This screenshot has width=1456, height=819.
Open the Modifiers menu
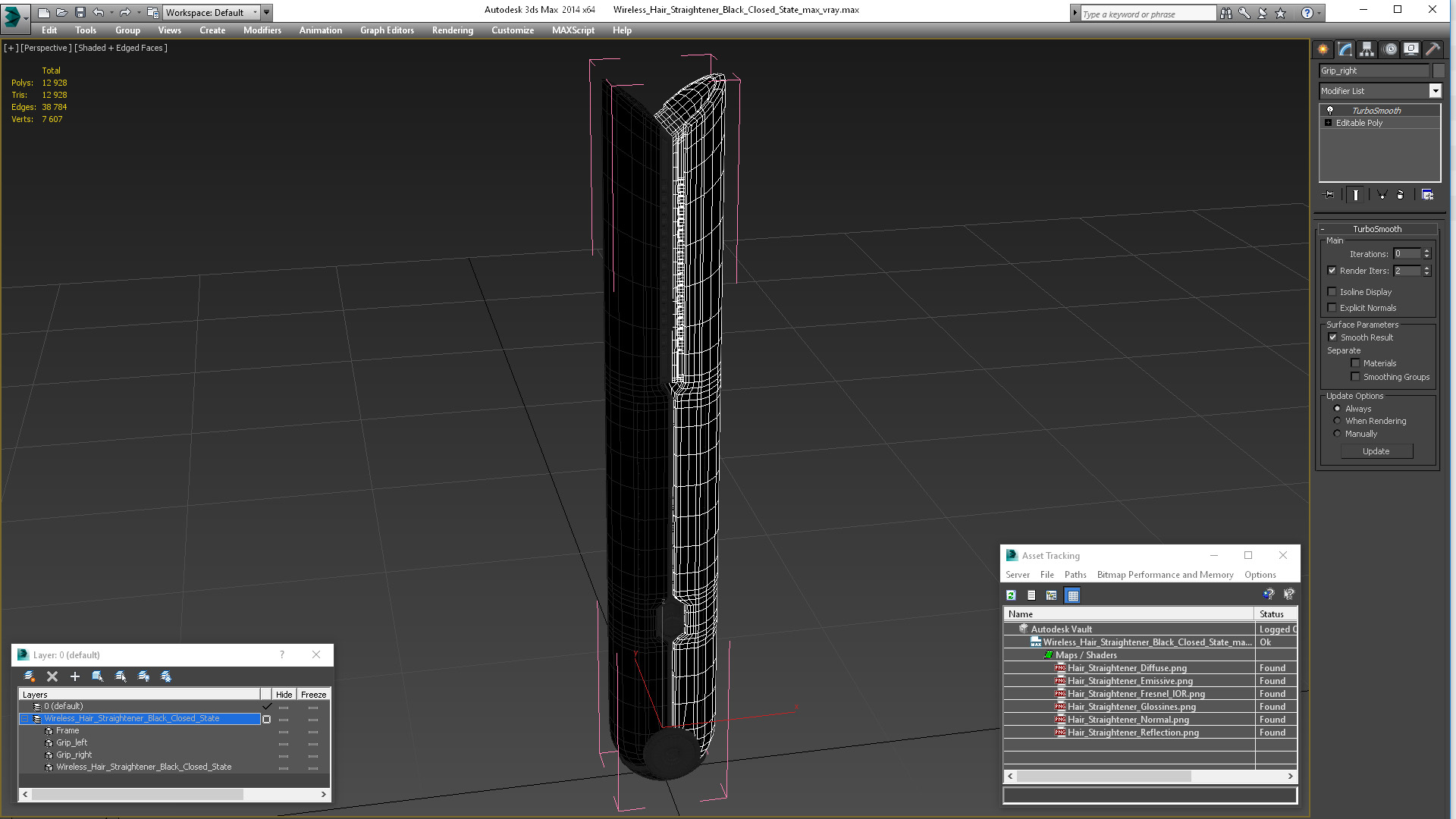point(262,30)
